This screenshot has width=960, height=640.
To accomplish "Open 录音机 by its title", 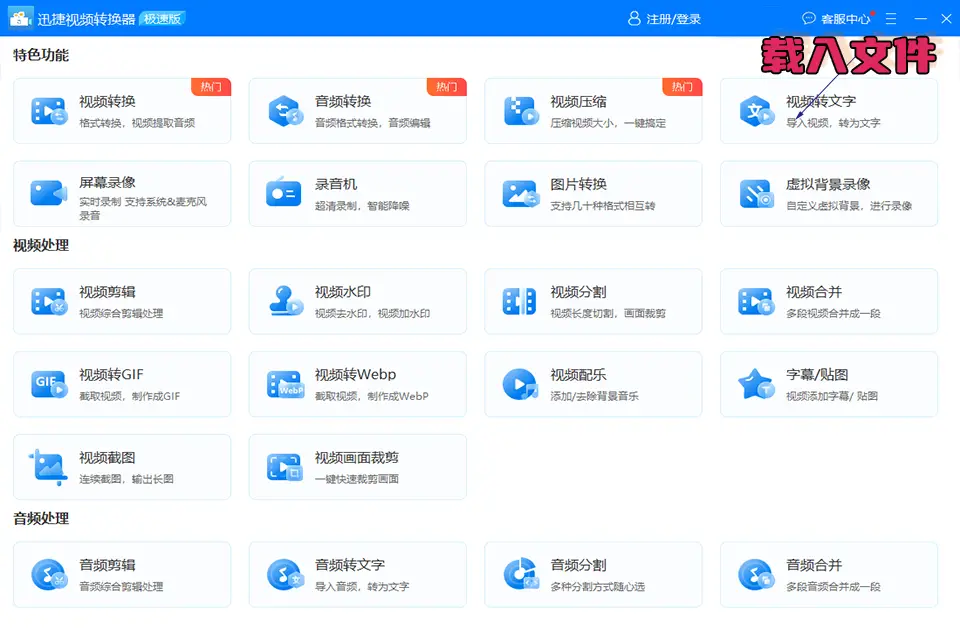I will [x=336, y=184].
